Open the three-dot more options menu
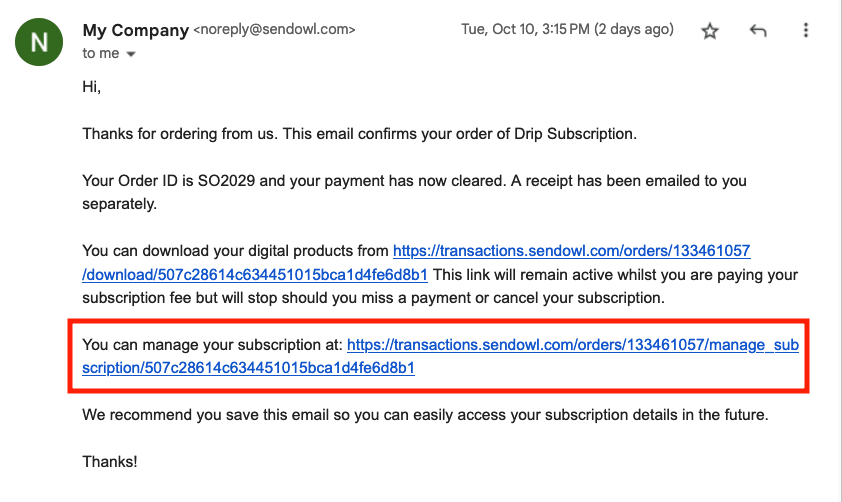This screenshot has width=842, height=502. [x=806, y=31]
